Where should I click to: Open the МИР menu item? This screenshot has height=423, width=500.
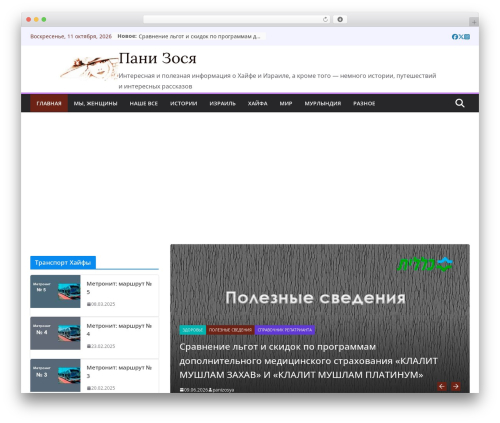[286, 103]
